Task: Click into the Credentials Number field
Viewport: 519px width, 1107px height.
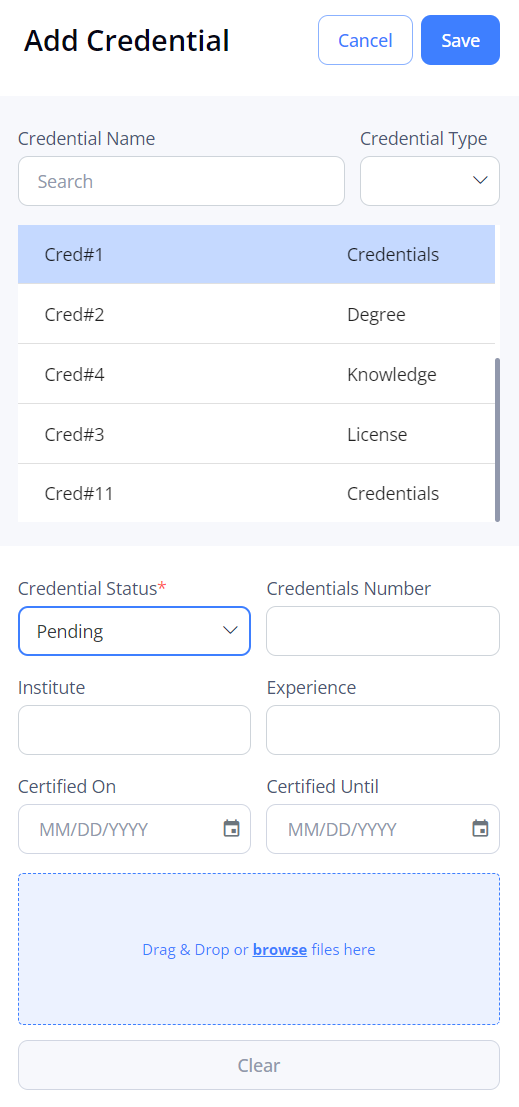Action: (x=383, y=631)
